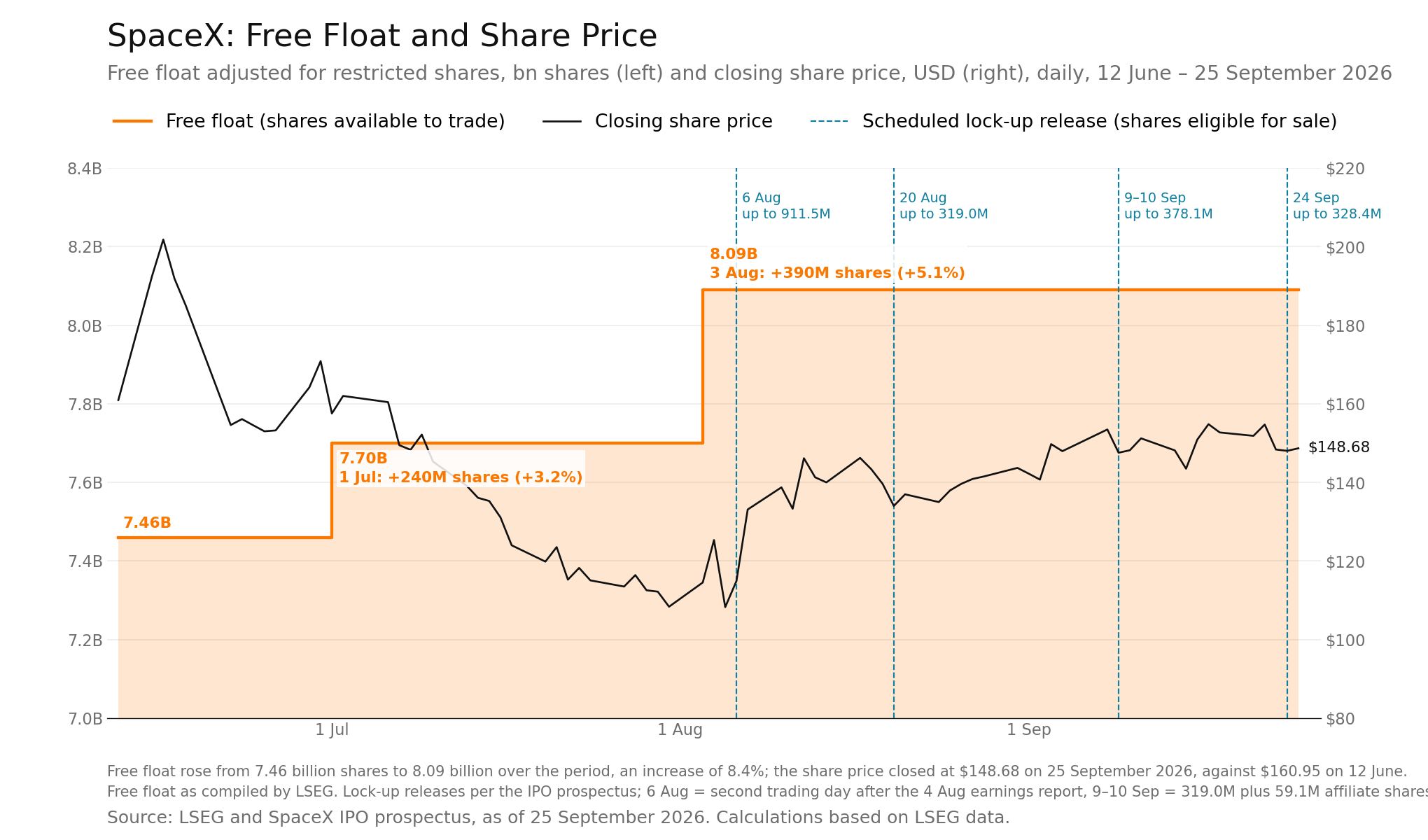Click the orange Free float legend line
The height and width of the screenshot is (840, 1428).
(x=132, y=121)
